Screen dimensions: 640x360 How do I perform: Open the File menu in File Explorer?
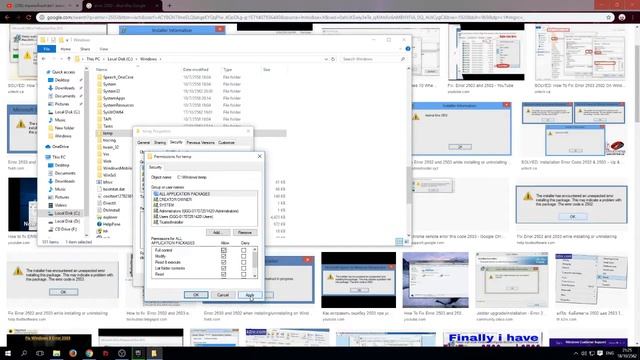coord(47,49)
